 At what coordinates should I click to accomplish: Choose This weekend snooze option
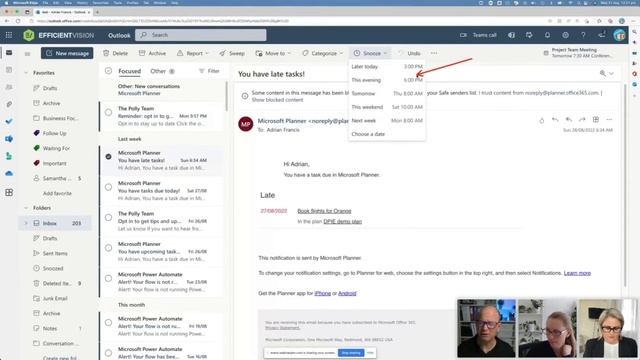(387, 107)
